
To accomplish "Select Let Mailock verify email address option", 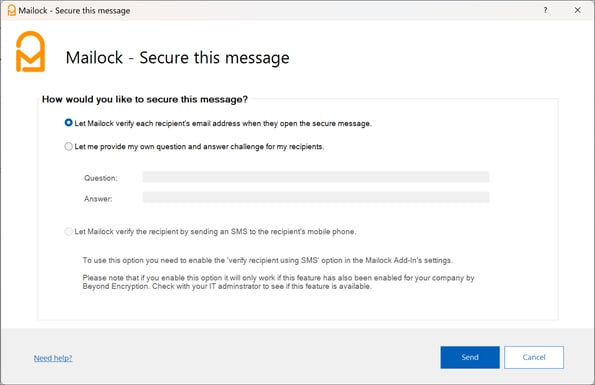I will click(68, 123).
